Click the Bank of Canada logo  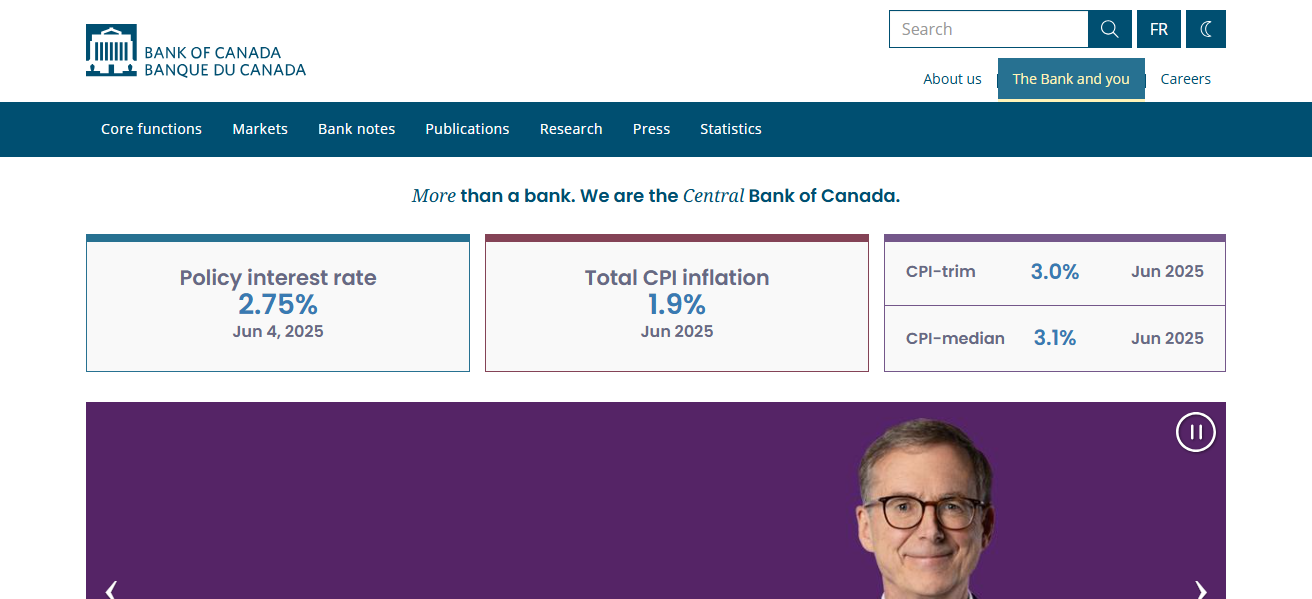[x=196, y=51]
